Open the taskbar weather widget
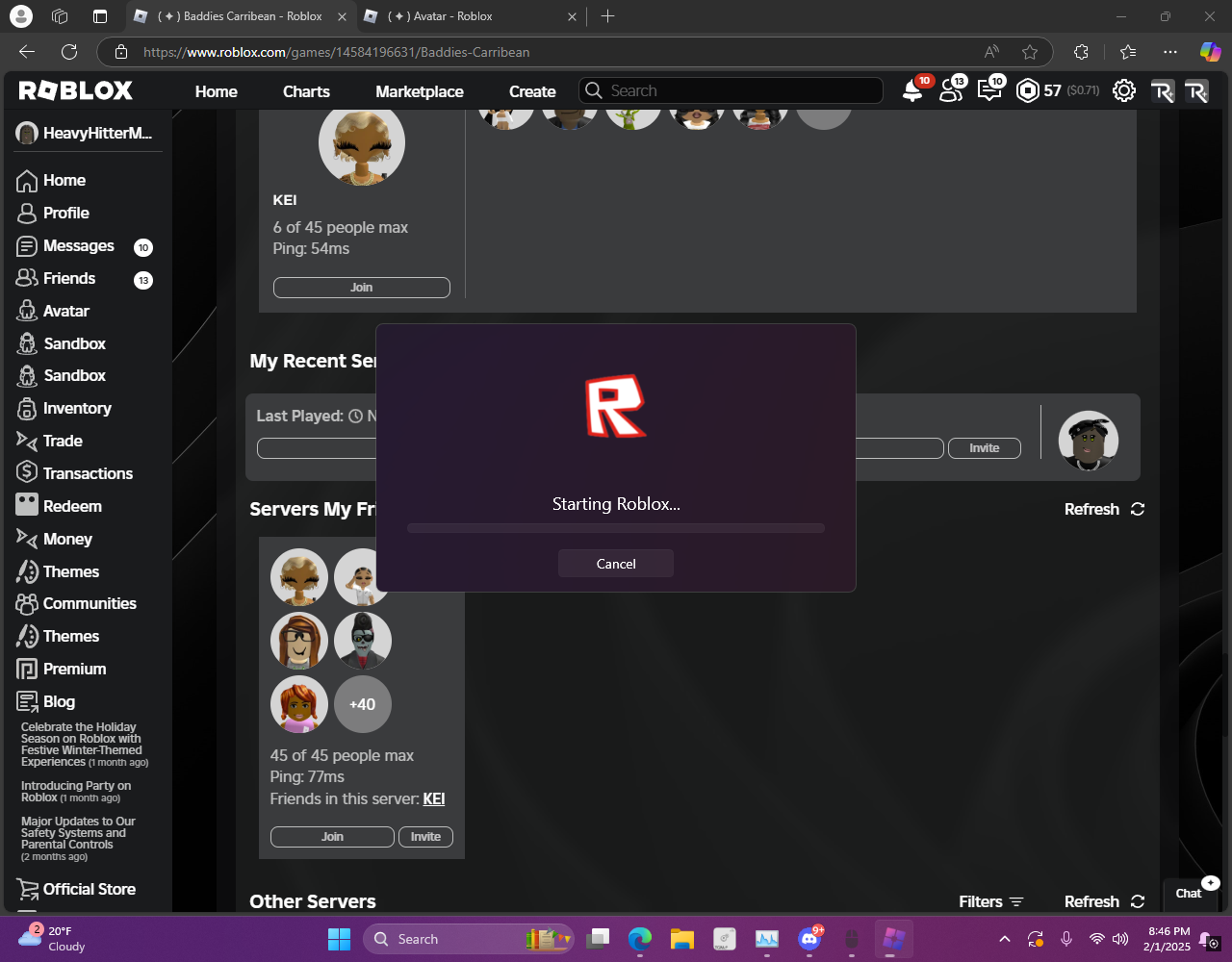The height and width of the screenshot is (962, 1232). tap(53, 939)
